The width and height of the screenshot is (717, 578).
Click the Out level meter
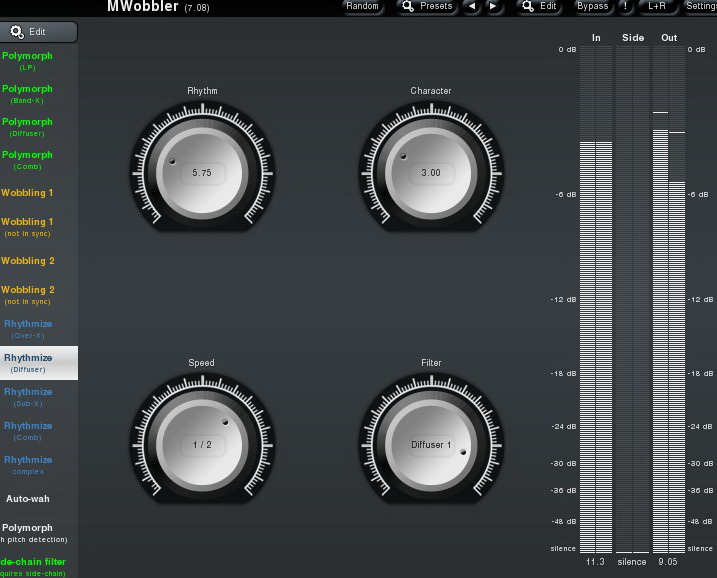669,300
